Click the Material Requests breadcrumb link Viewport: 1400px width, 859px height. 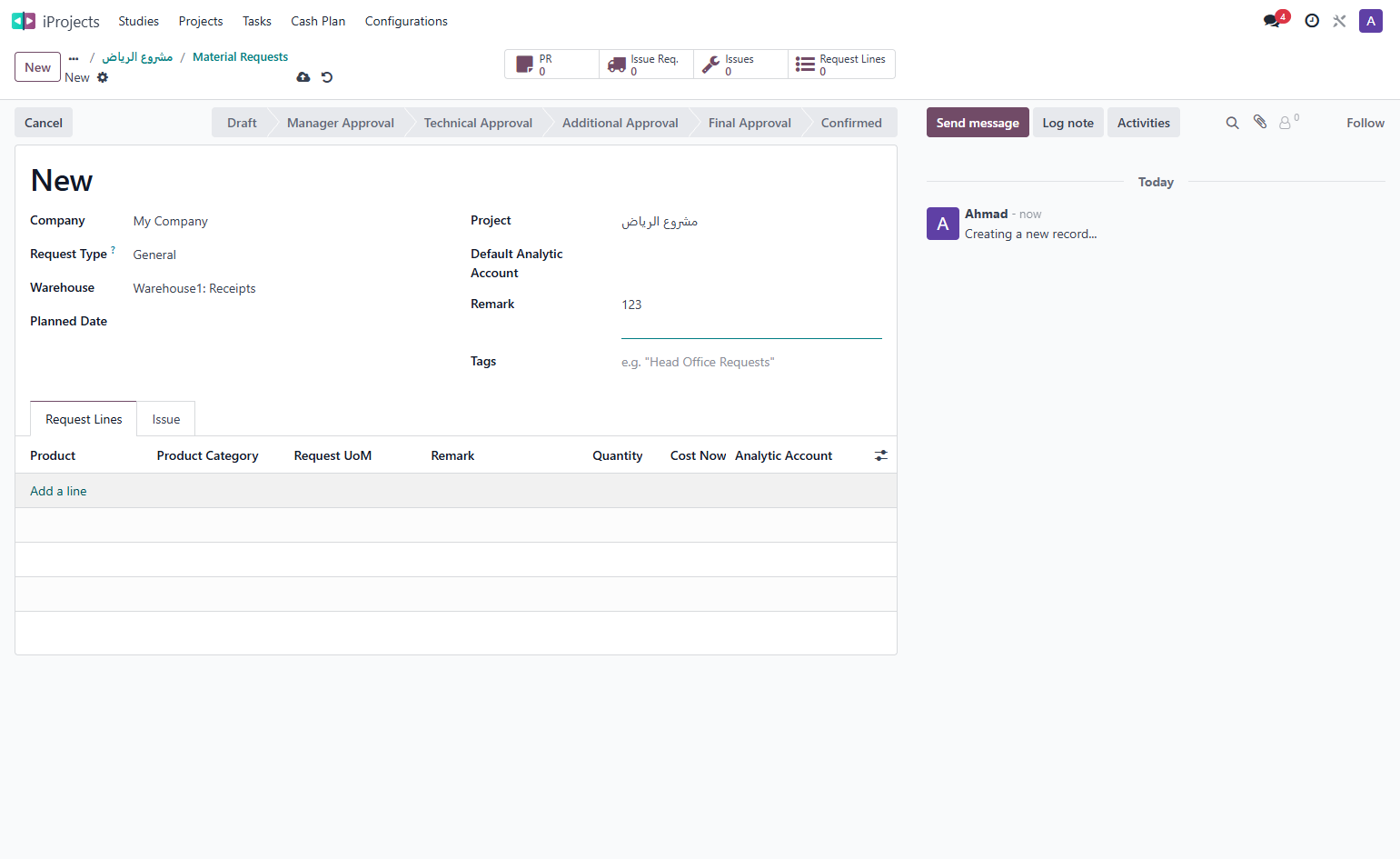pyautogui.click(x=241, y=57)
